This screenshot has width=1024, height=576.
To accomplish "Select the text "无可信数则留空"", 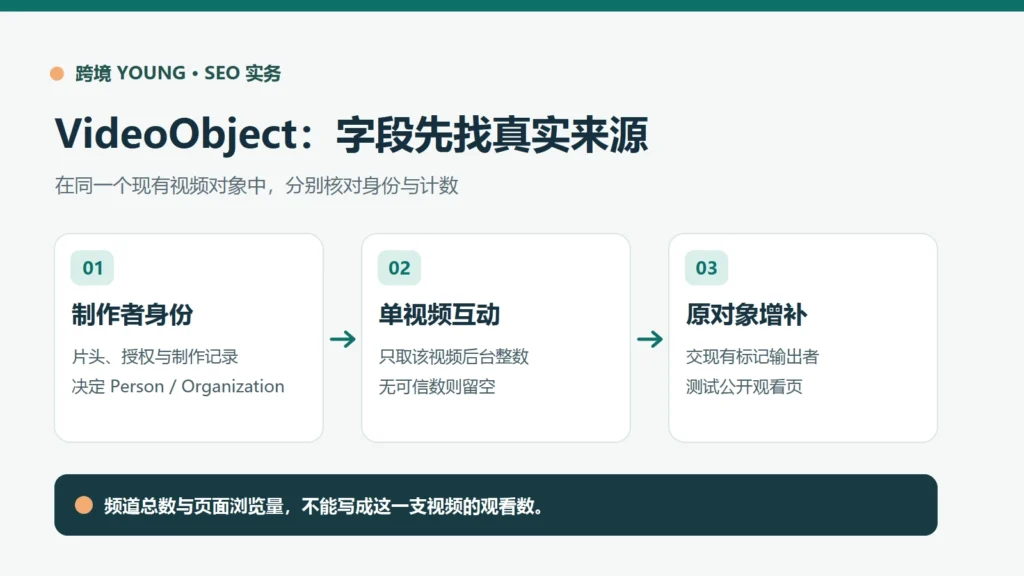I will coord(437,387).
